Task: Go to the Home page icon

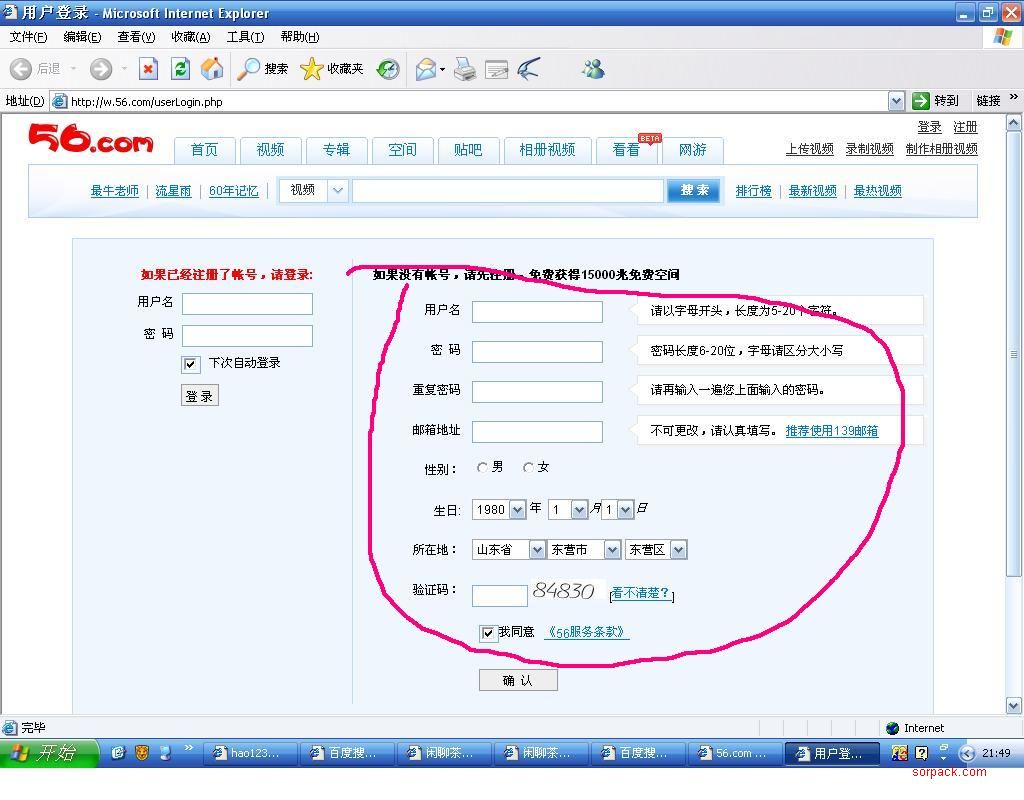Action: (212, 69)
